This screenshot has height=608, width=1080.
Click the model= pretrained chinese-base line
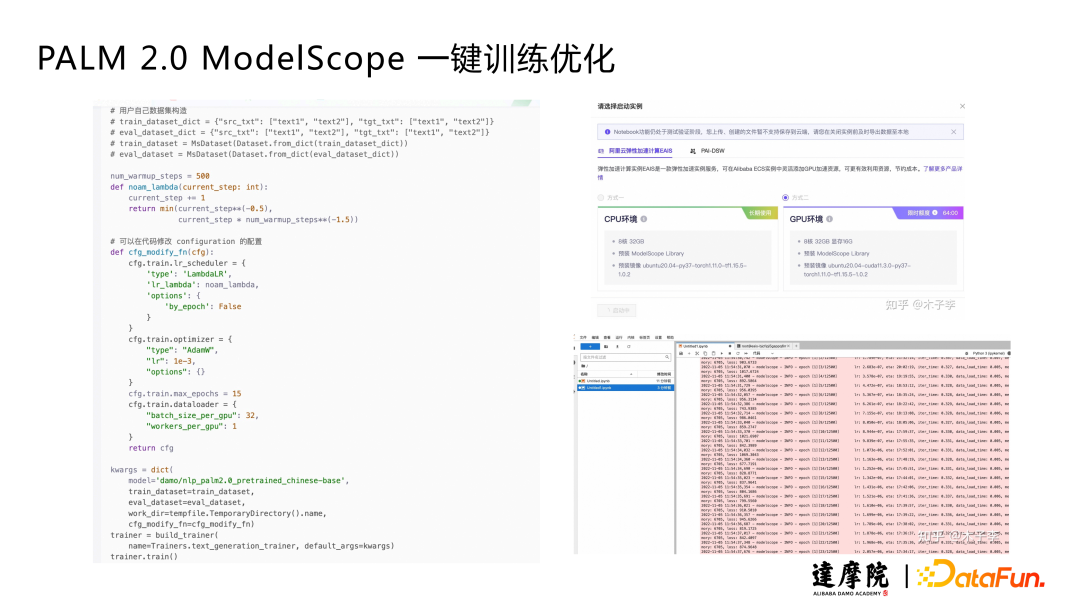(x=238, y=480)
